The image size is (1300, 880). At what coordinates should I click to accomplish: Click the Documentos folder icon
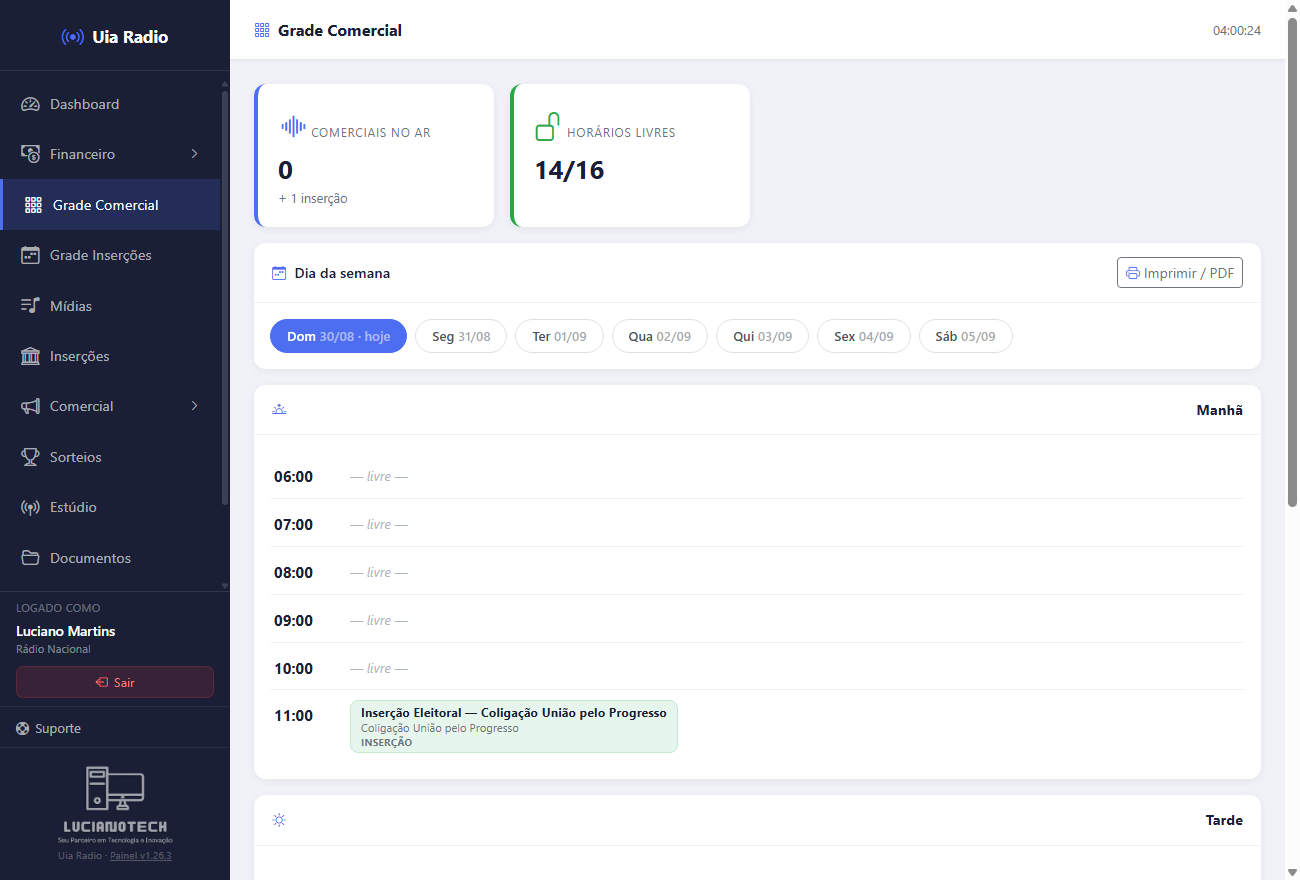click(x=30, y=558)
